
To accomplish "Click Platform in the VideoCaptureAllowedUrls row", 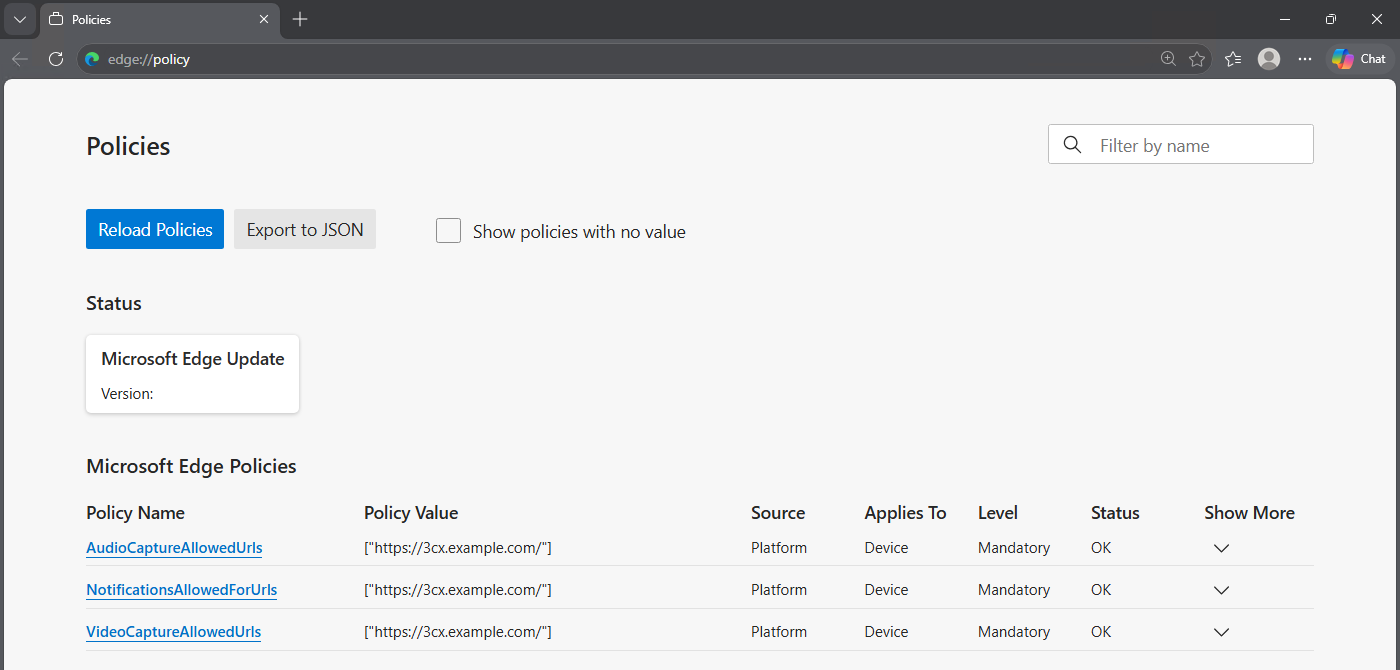I will pos(779,632).
